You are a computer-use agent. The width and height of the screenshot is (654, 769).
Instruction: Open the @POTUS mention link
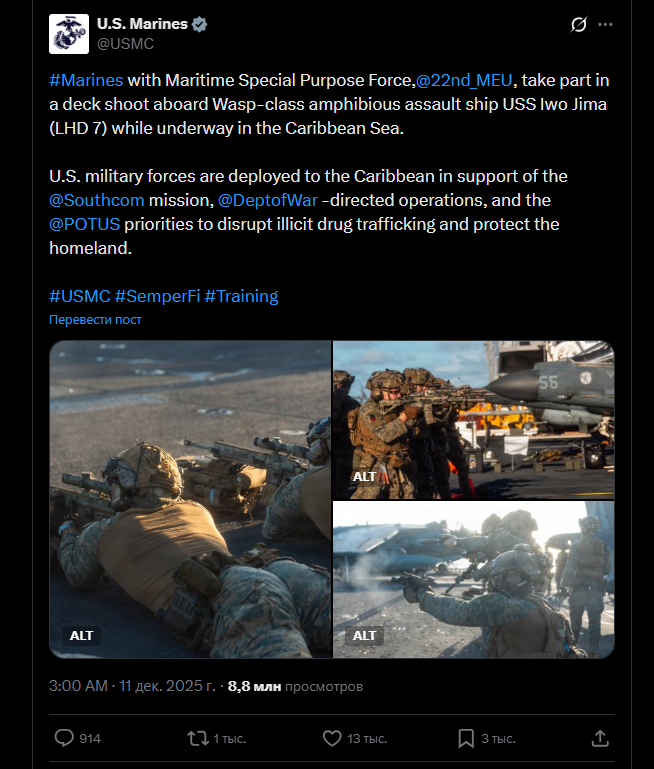click(x=84, y=224)
